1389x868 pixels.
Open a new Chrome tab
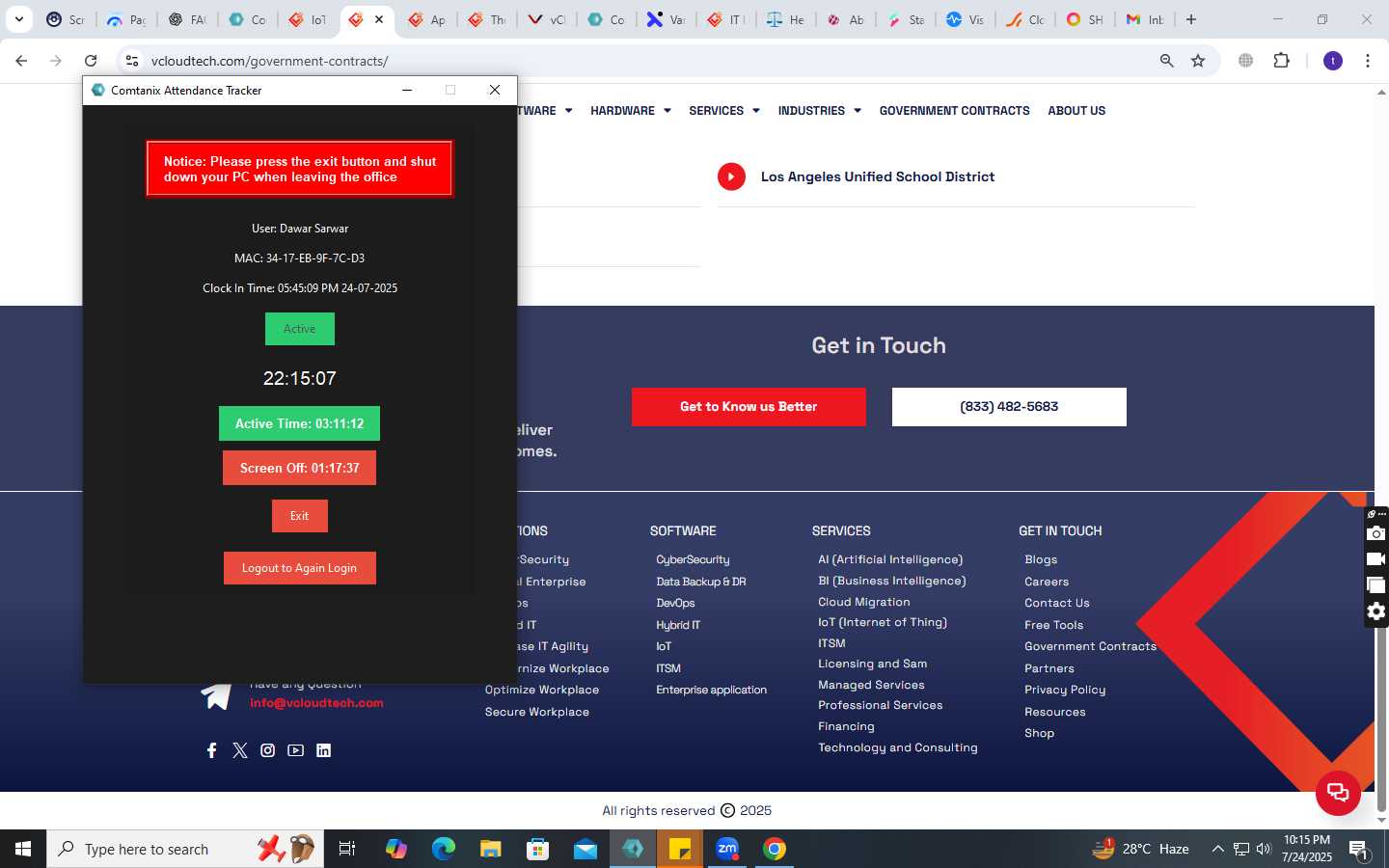(1191, 19)
